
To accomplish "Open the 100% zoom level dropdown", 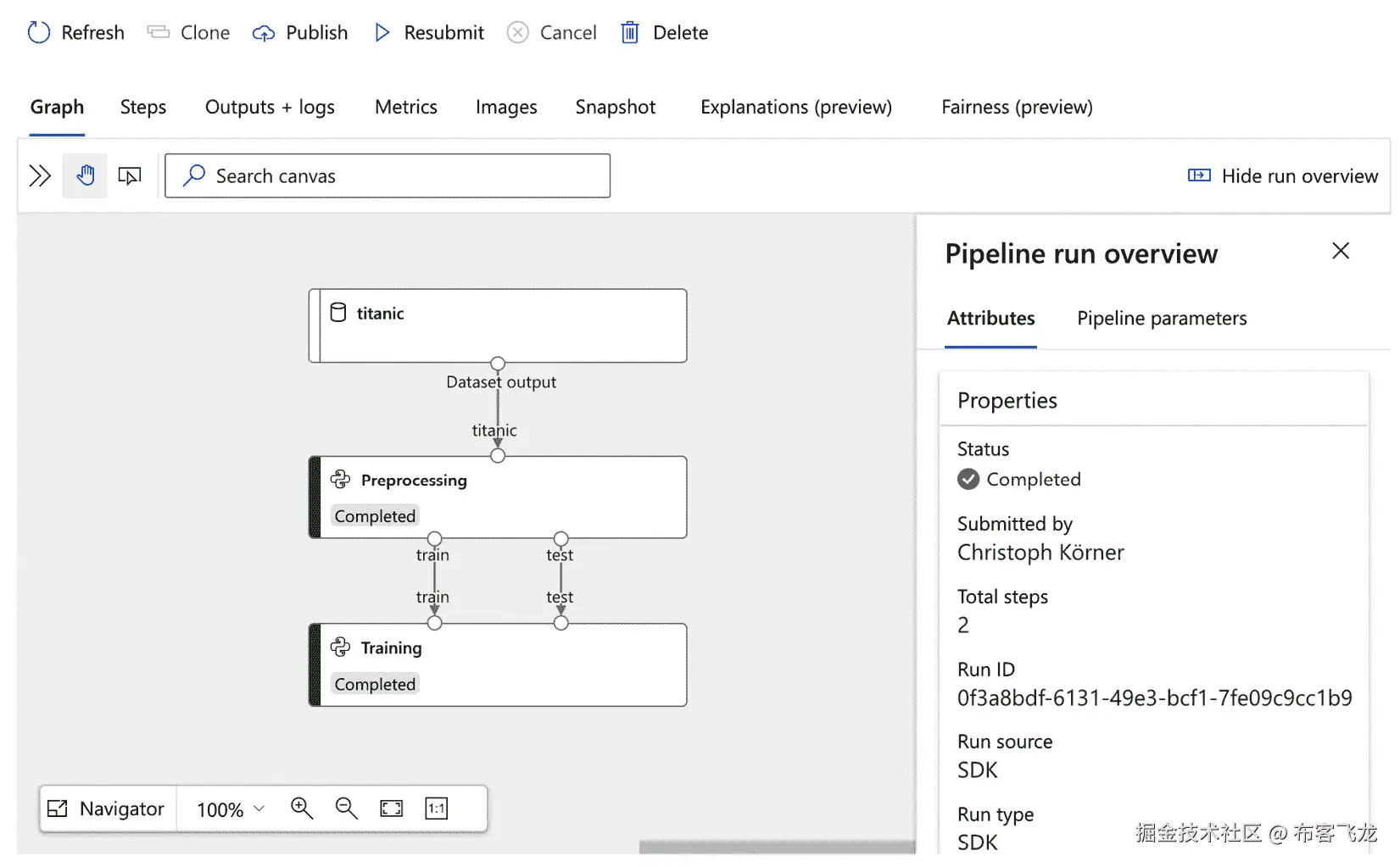I will click(x=231, y=809).
